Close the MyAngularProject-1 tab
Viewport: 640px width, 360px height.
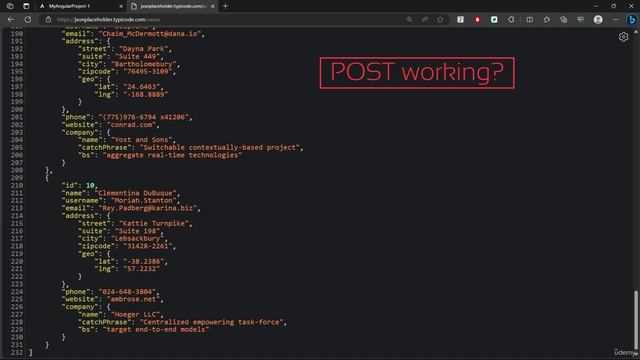[121, 6]
